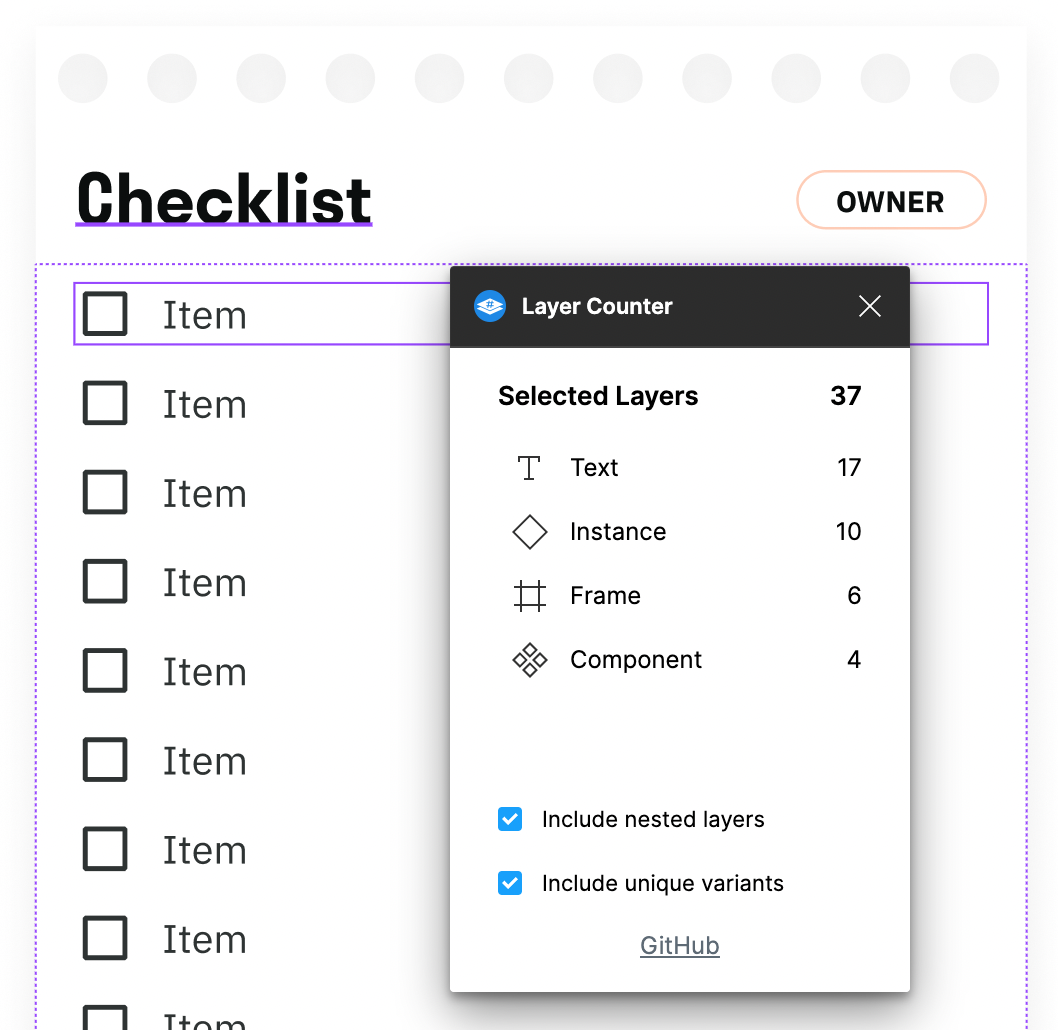1058x1030 pixels.
Task: Click the Text layer type icon
Action: click(529, 468)
